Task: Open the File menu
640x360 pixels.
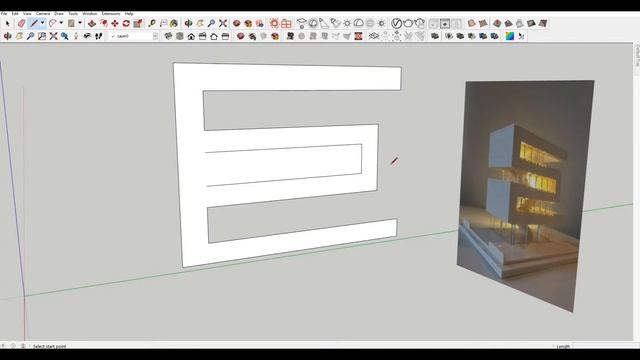Action: 4,13
